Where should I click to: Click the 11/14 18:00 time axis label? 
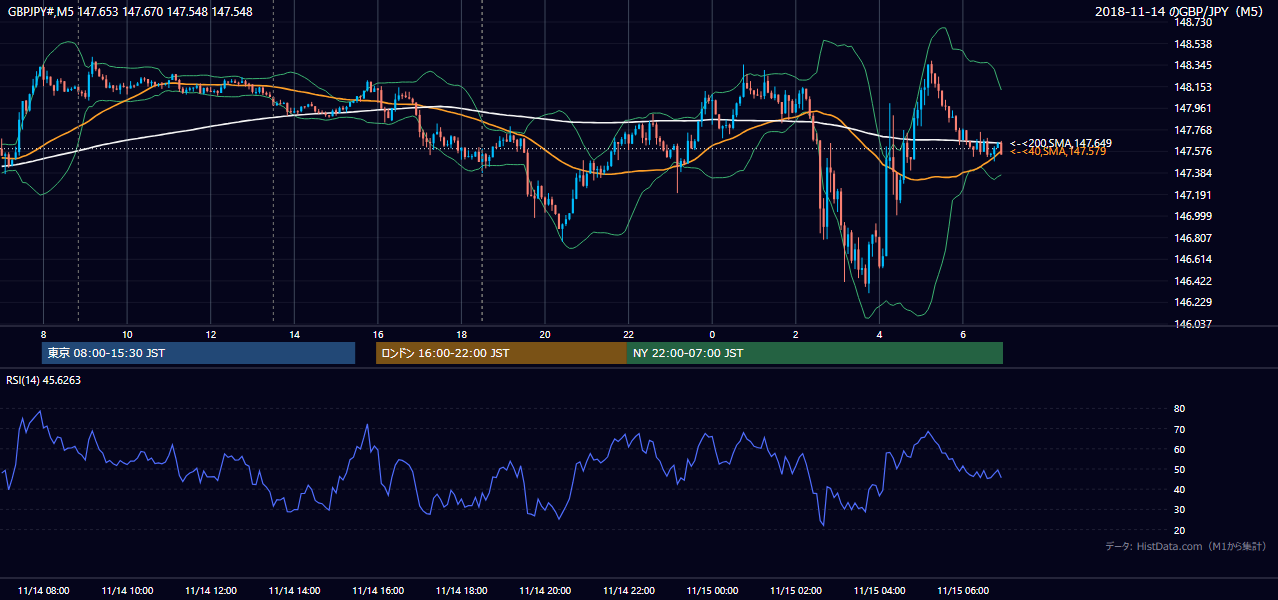[461, 591]
